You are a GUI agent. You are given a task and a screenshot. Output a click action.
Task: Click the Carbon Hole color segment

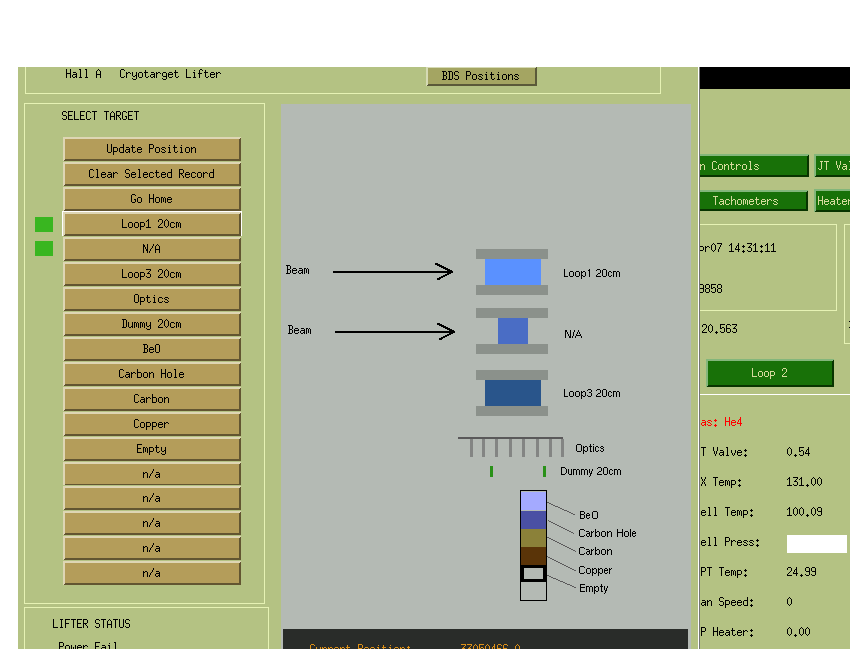pyautogui.click(x=533, y=520)
